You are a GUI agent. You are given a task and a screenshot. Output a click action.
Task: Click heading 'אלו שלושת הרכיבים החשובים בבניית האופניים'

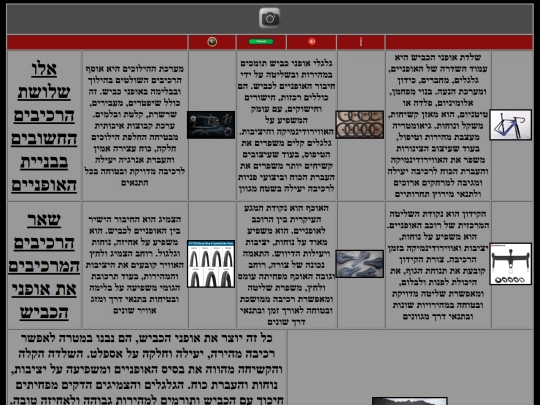[x=44, y=126]
